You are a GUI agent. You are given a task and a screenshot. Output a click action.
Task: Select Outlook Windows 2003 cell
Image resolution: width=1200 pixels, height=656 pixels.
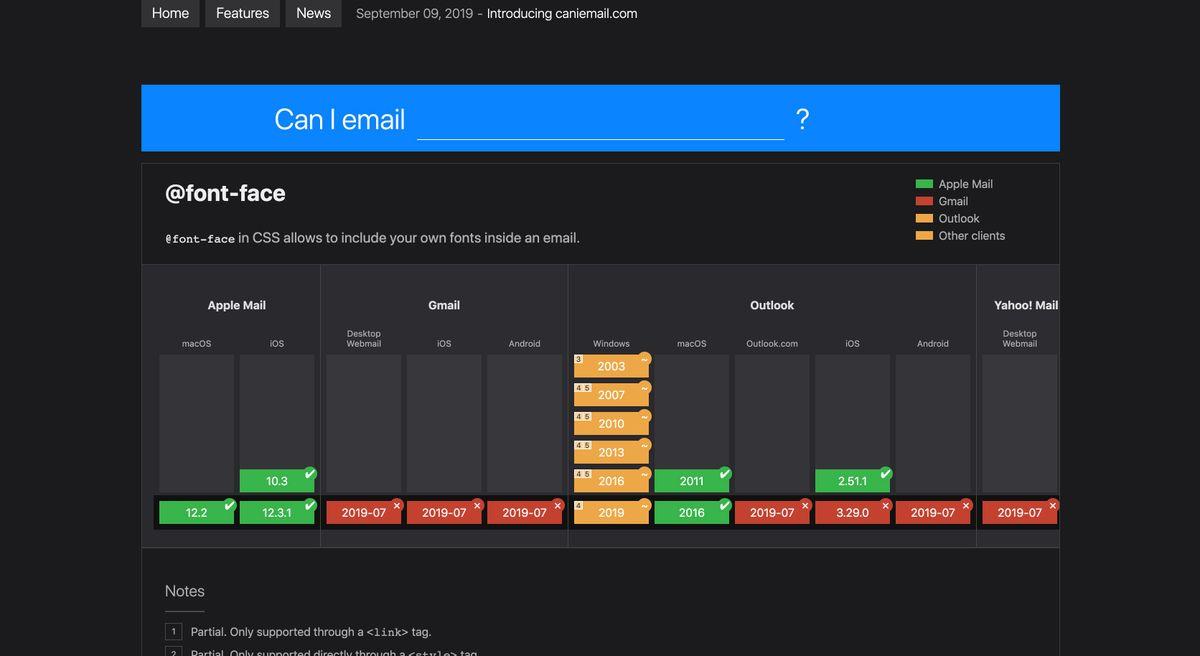[611, 366]
